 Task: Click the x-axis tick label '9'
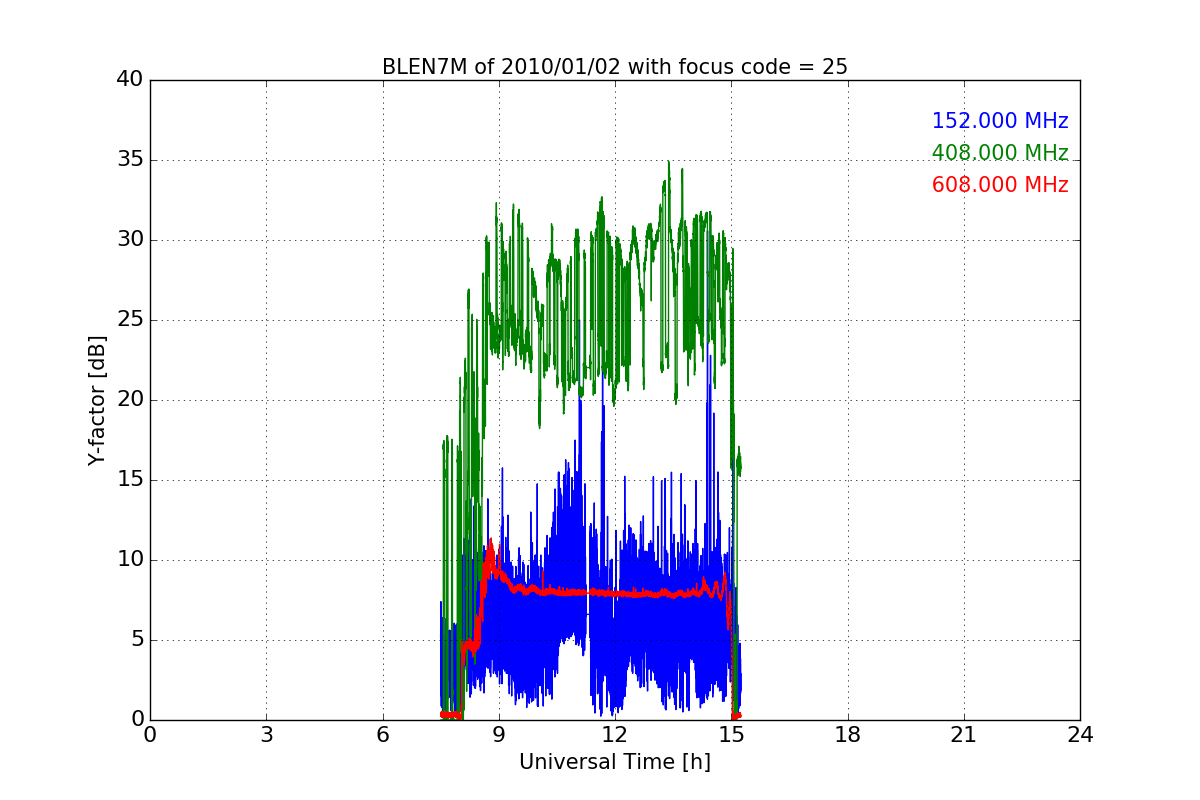[x=499, y=735]
